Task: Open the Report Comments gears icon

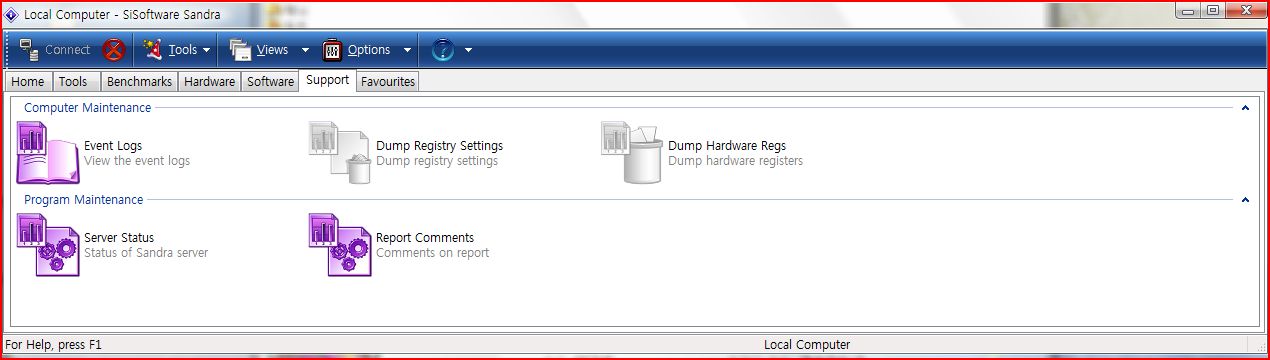Action: 340,245
